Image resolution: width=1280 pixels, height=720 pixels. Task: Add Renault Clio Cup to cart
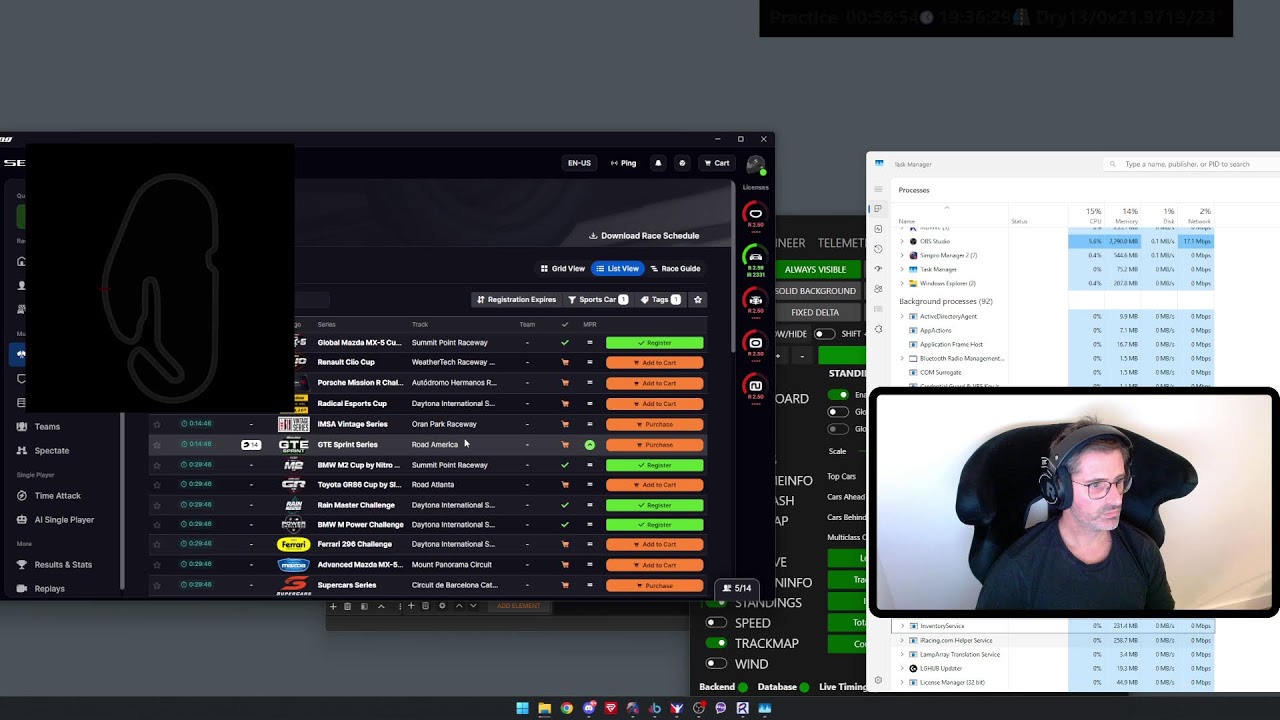click(x=655, y=363)
